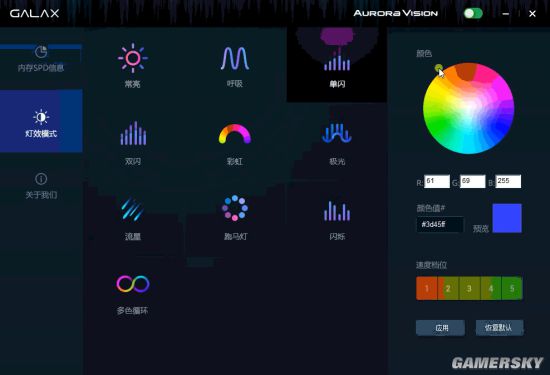The width and height of the screenshot is (550, 375).
Task: Pick a color on the color wheel
Action: pyautogui.click(x=469, y=108)
